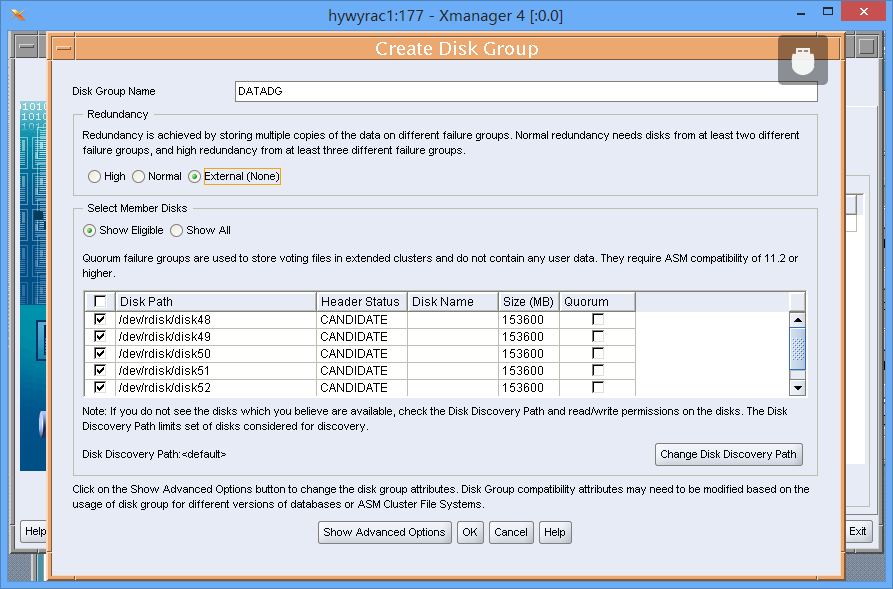
Task: Select External (None) redundancy option
Action: point(195,177)
